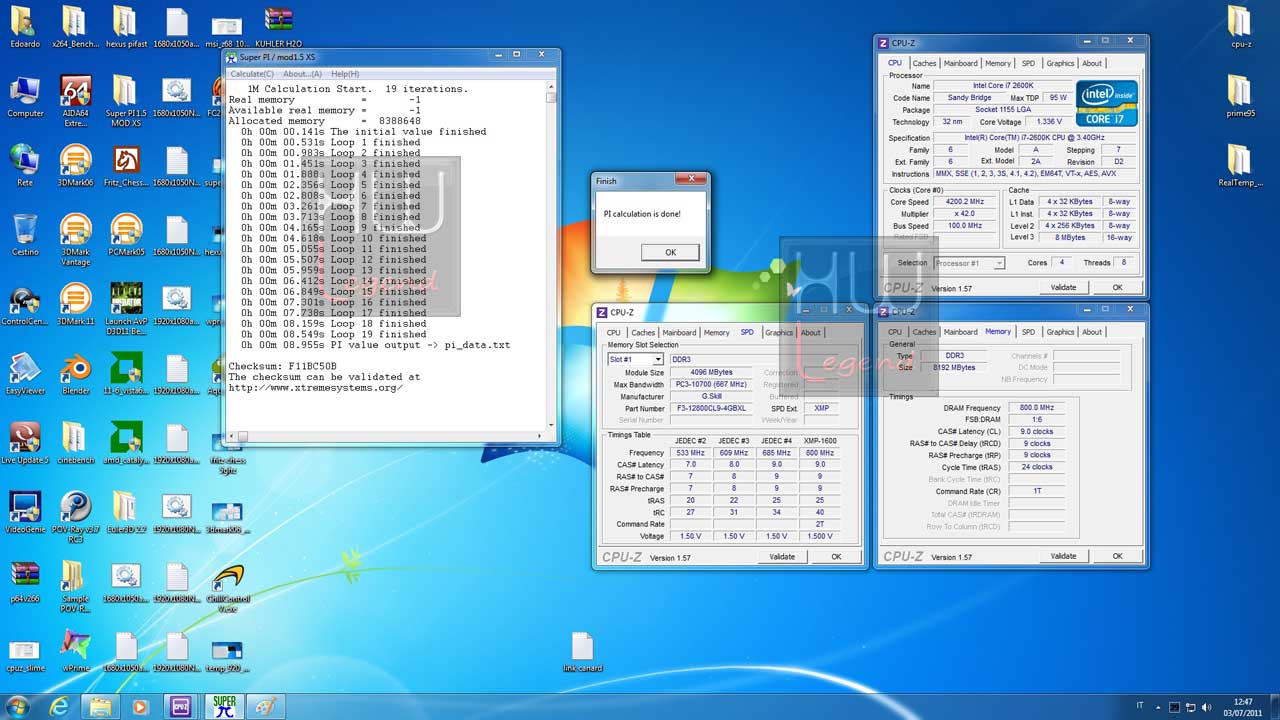Click the IT language indicator in tray

[x=1139, y=706]
